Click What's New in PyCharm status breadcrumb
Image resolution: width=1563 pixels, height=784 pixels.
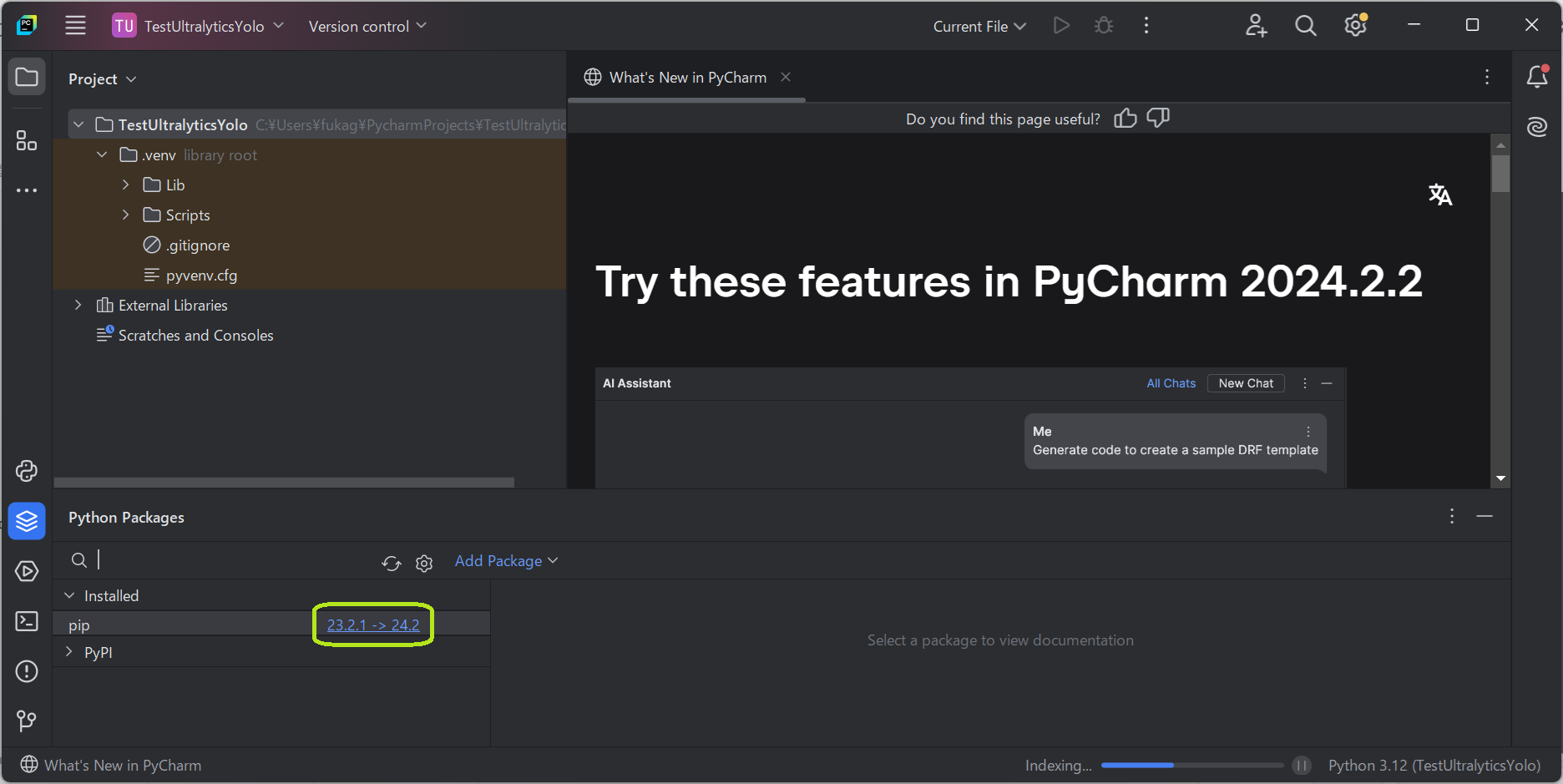tap(111, 765)
